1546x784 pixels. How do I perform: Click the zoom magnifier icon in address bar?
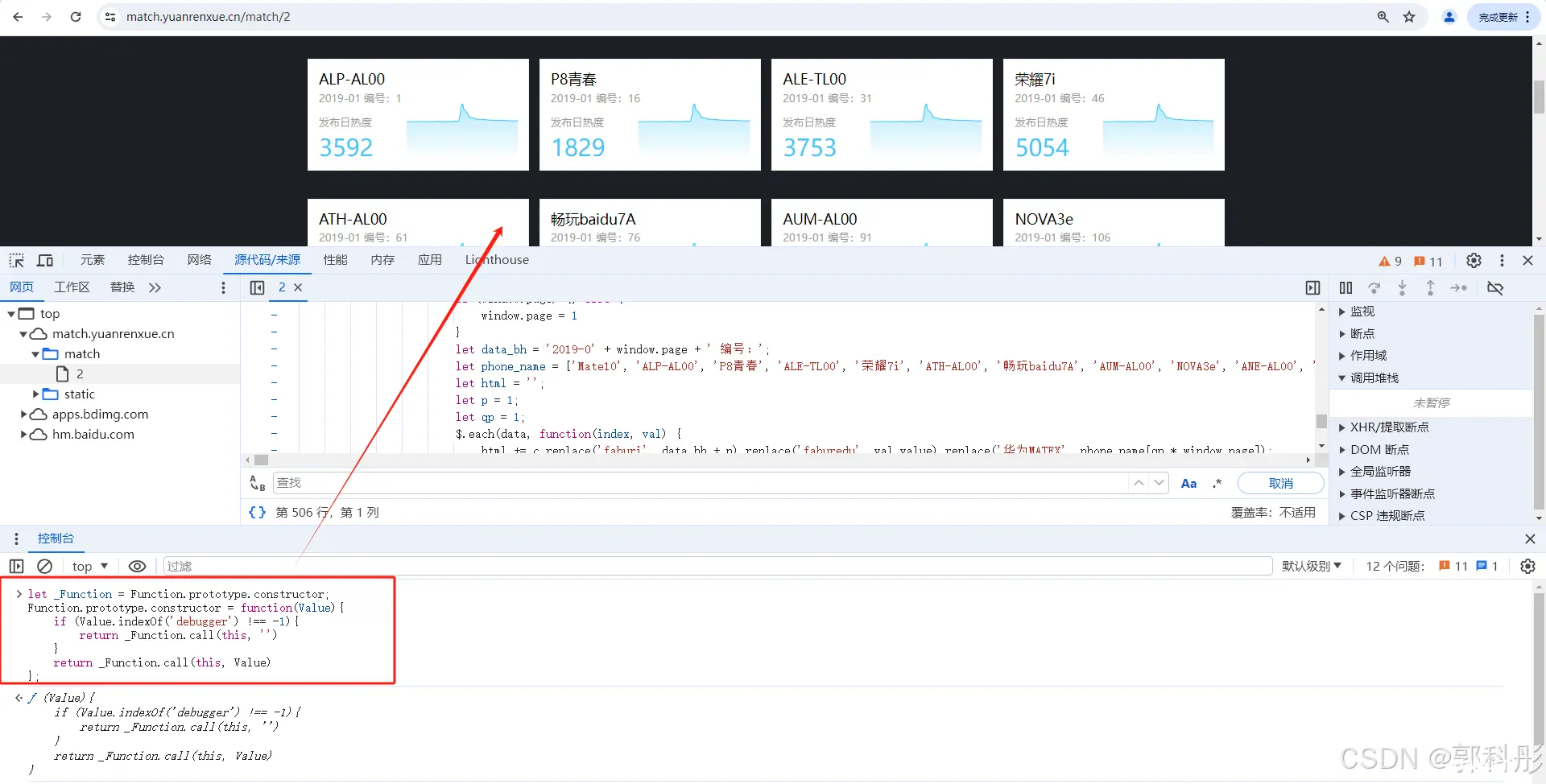[x=1383, y=16]
